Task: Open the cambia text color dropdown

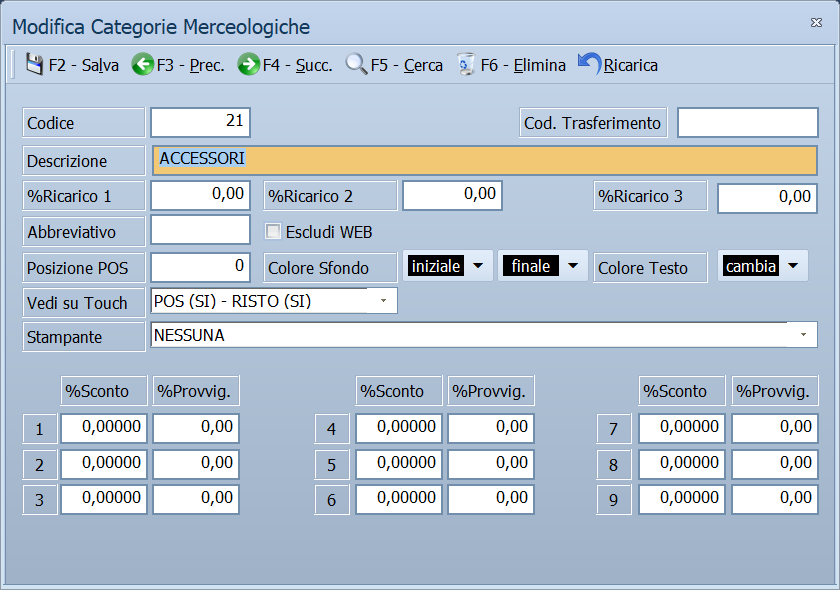Action: click(x=763, y=266)
